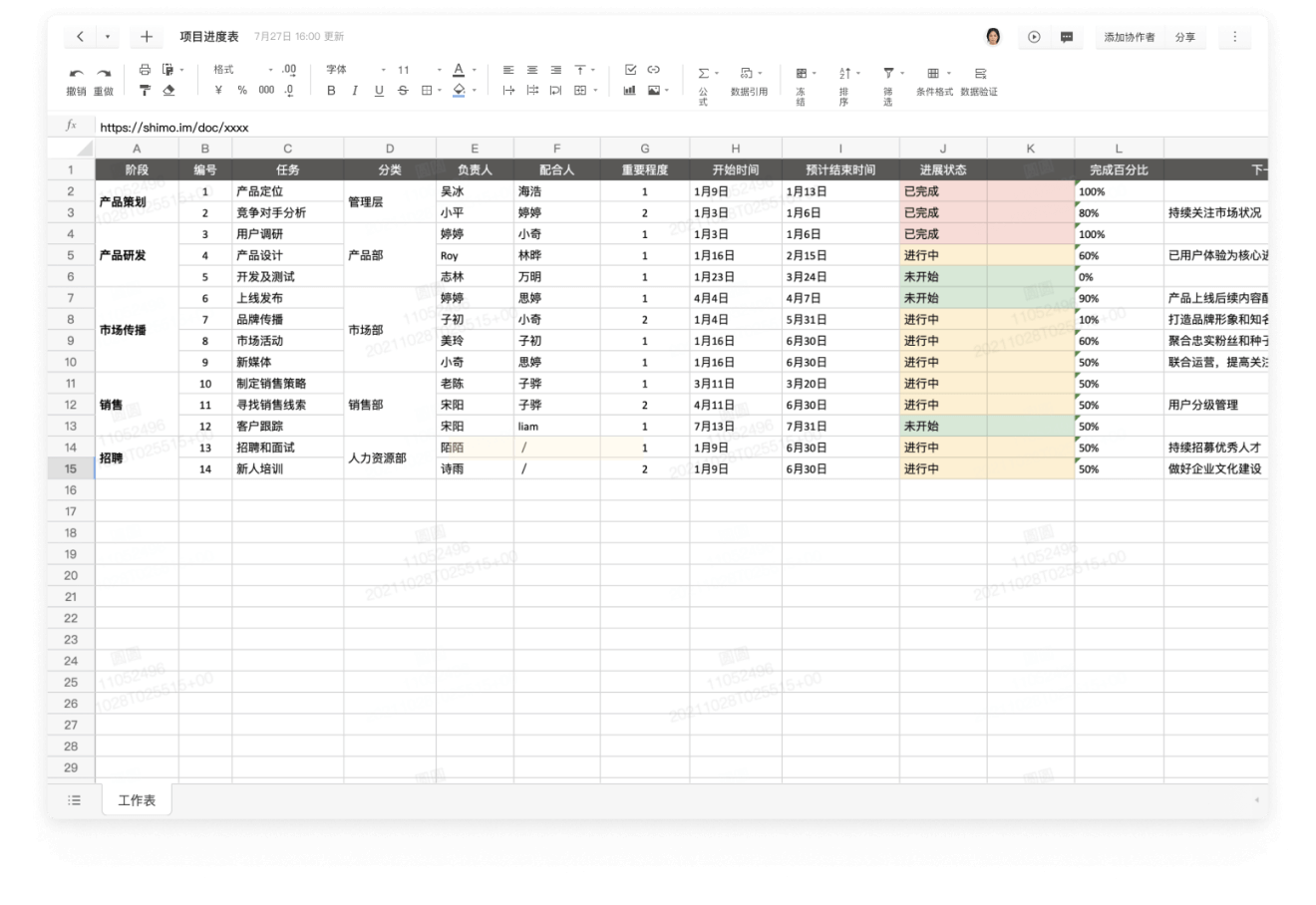Screen dimensions: 1316x905
Task: Center align the text
Action: point(532,70)
